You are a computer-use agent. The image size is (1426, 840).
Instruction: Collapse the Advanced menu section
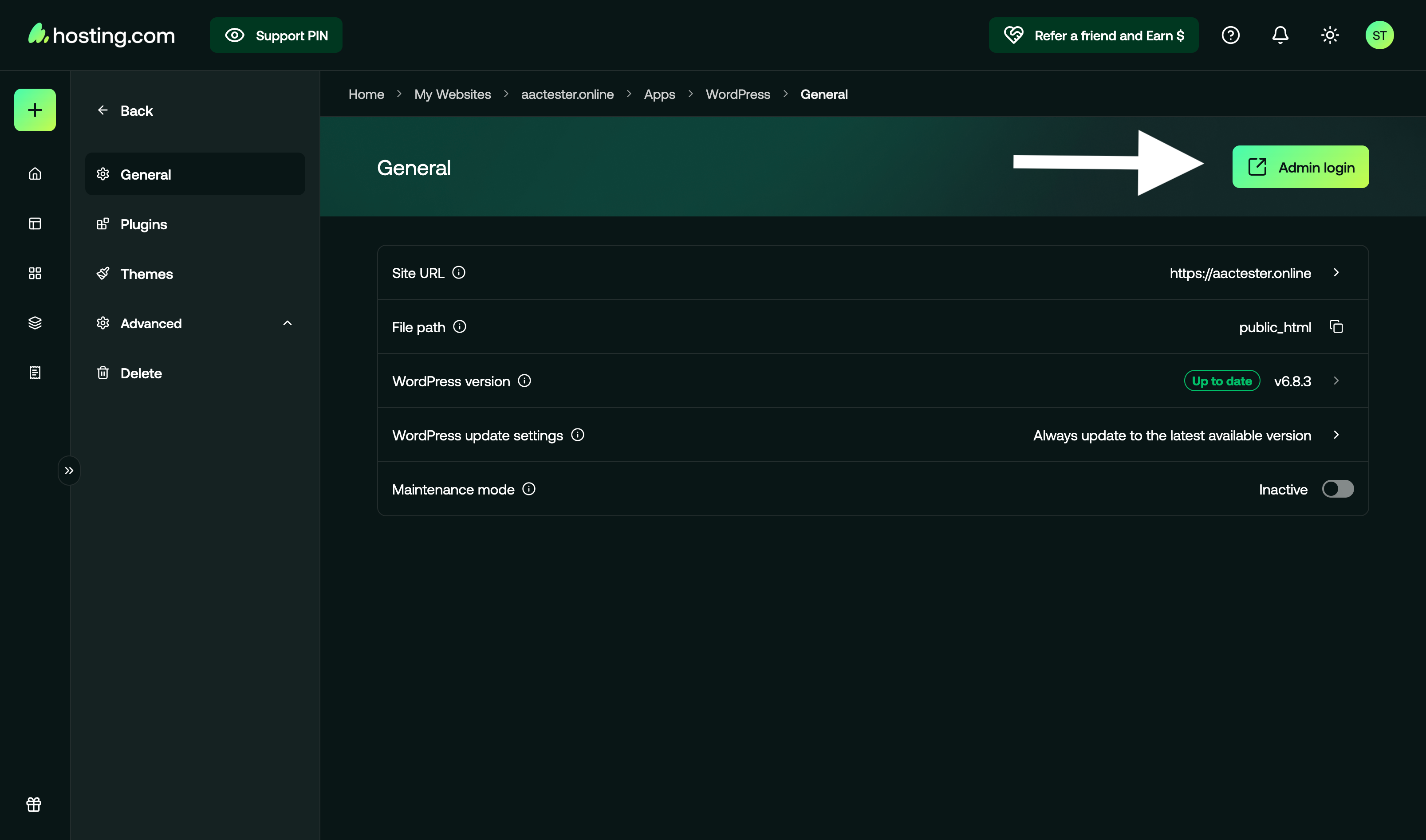(x=287, y=323)
